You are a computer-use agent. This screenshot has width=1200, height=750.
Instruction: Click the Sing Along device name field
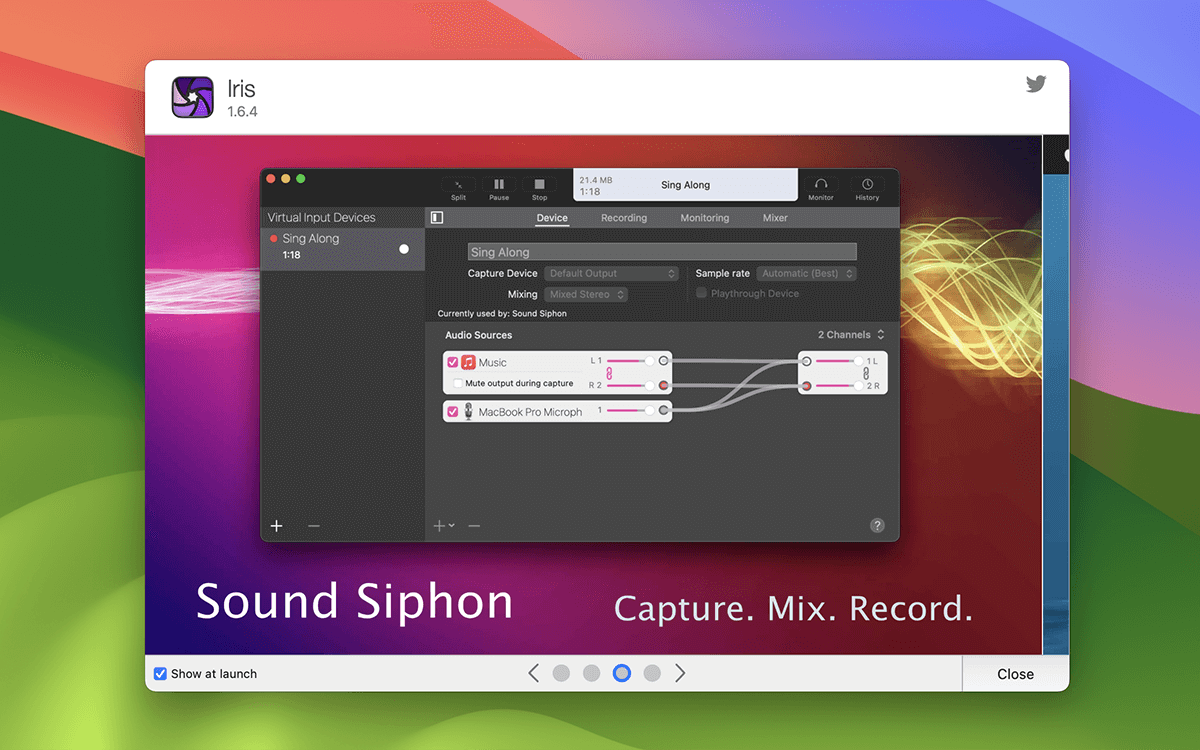[662, 252]
